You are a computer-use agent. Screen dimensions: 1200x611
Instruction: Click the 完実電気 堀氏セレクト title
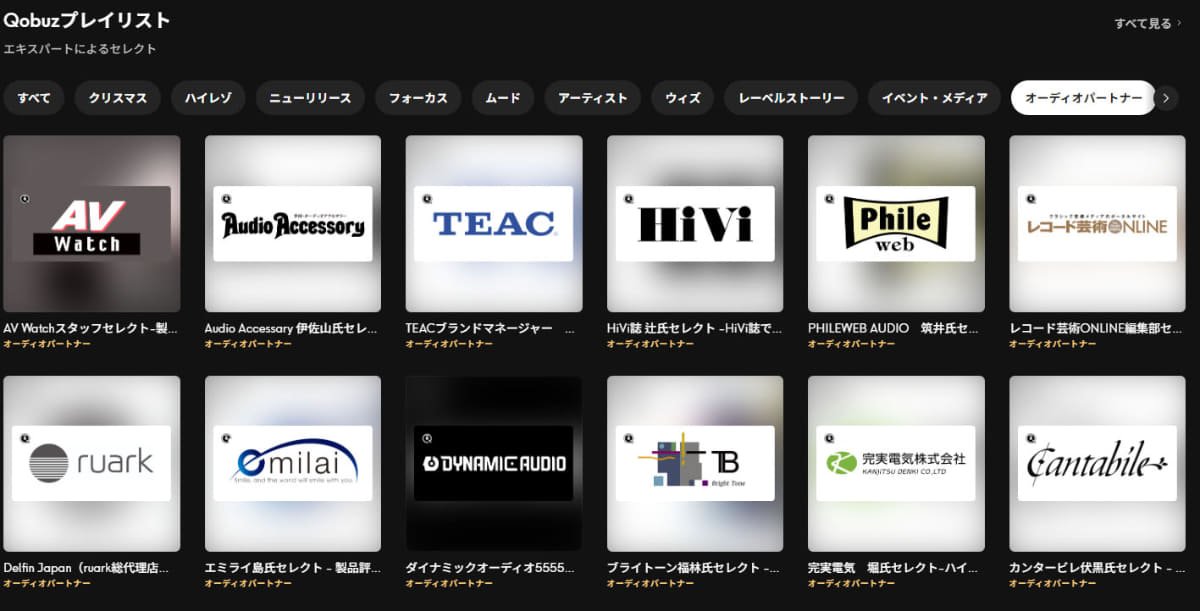tap(893, 567)
